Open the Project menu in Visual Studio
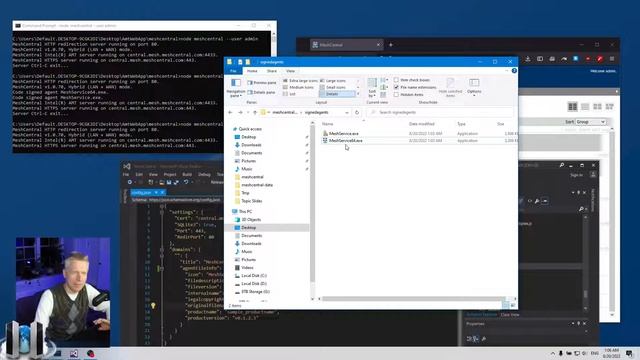Viewport: 640px width, 360px height. pos(170,174)
